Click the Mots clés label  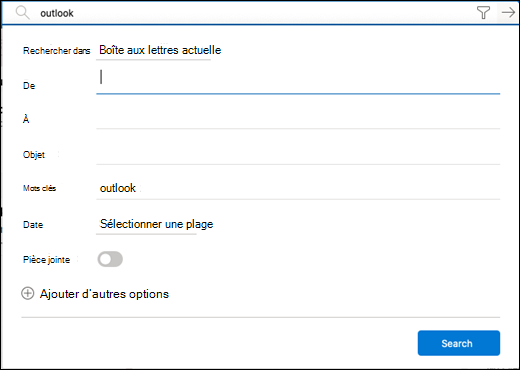coord(39,188)
